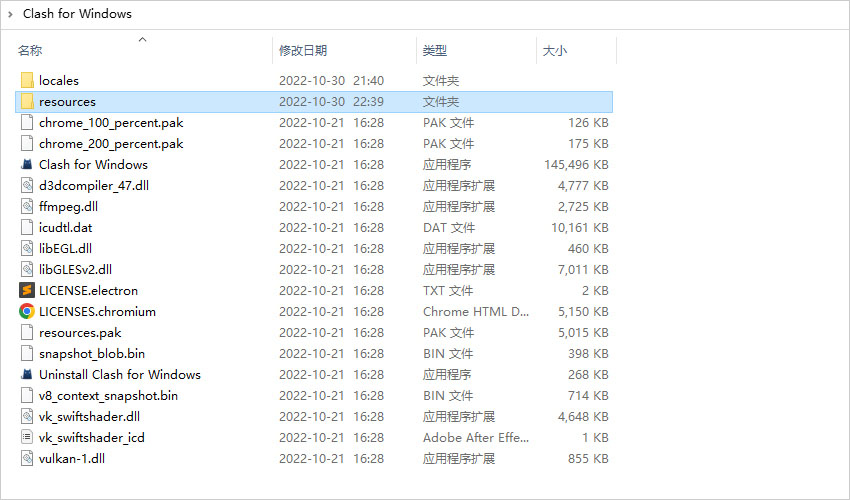Select the Uninstall Clash for Windows icon
Viewport: 850px width, 500px height.
point(27,375)
